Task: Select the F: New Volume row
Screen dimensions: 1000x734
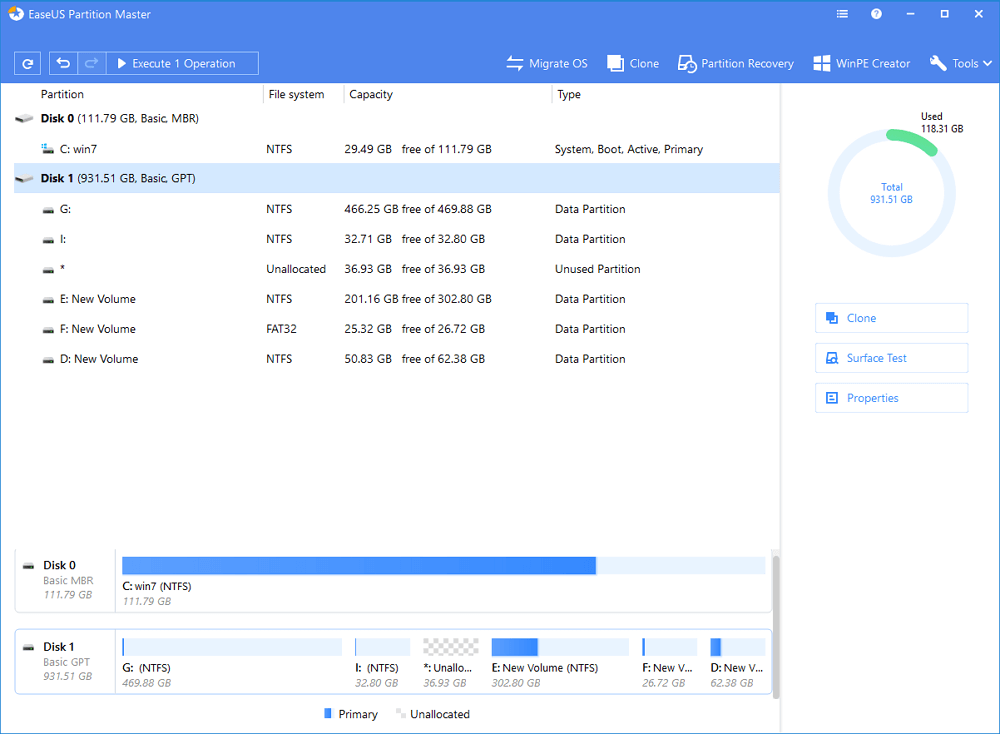Action: point(396,329)
